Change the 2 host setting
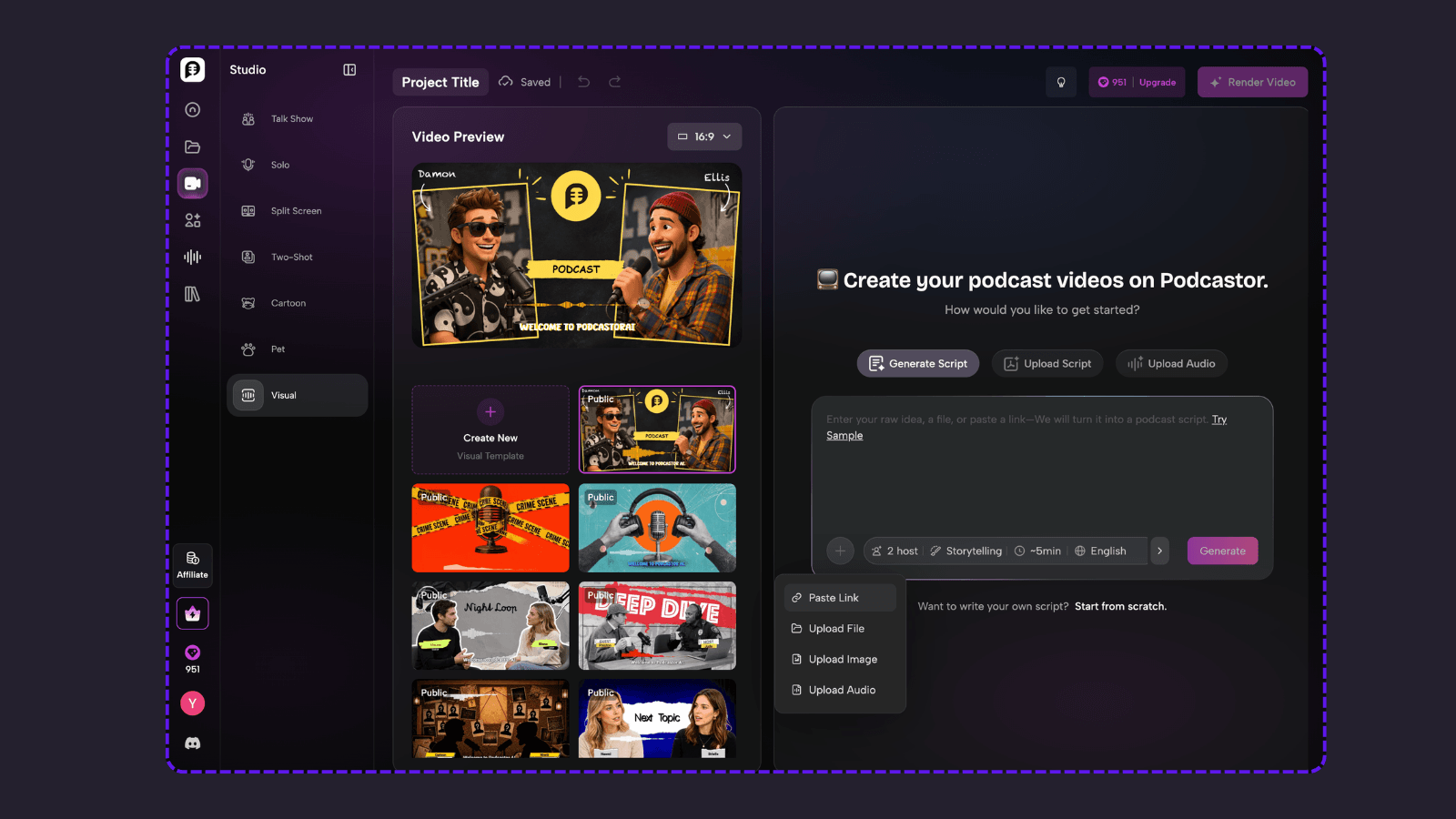 point(895,551)
